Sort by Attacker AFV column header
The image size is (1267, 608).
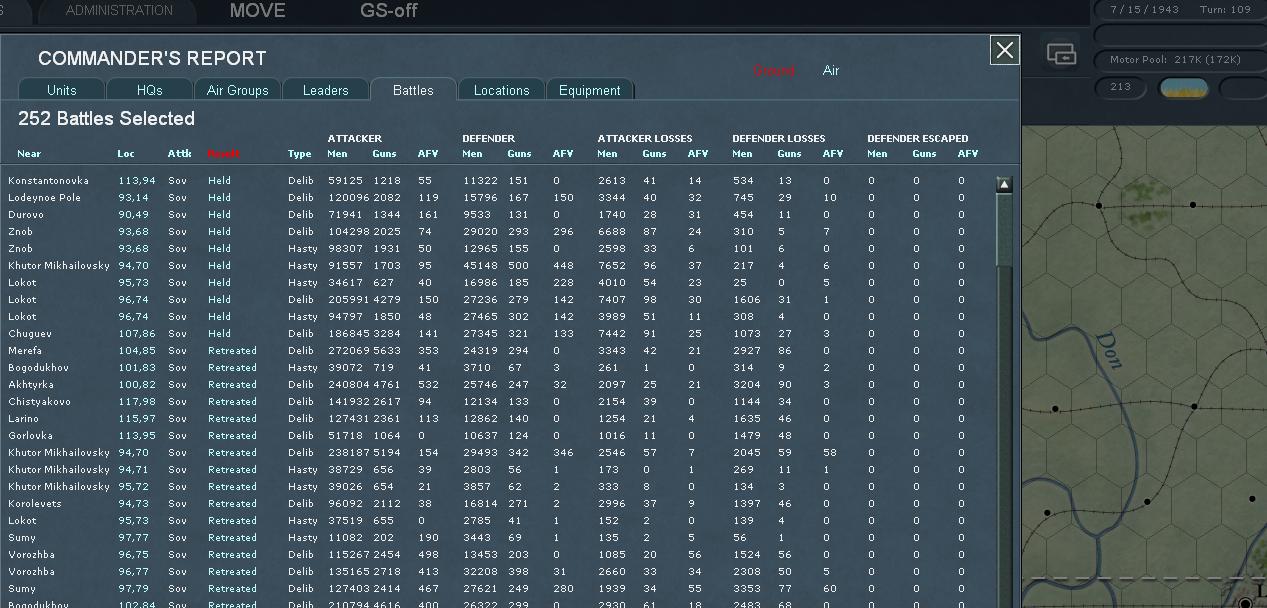(428, 154)
